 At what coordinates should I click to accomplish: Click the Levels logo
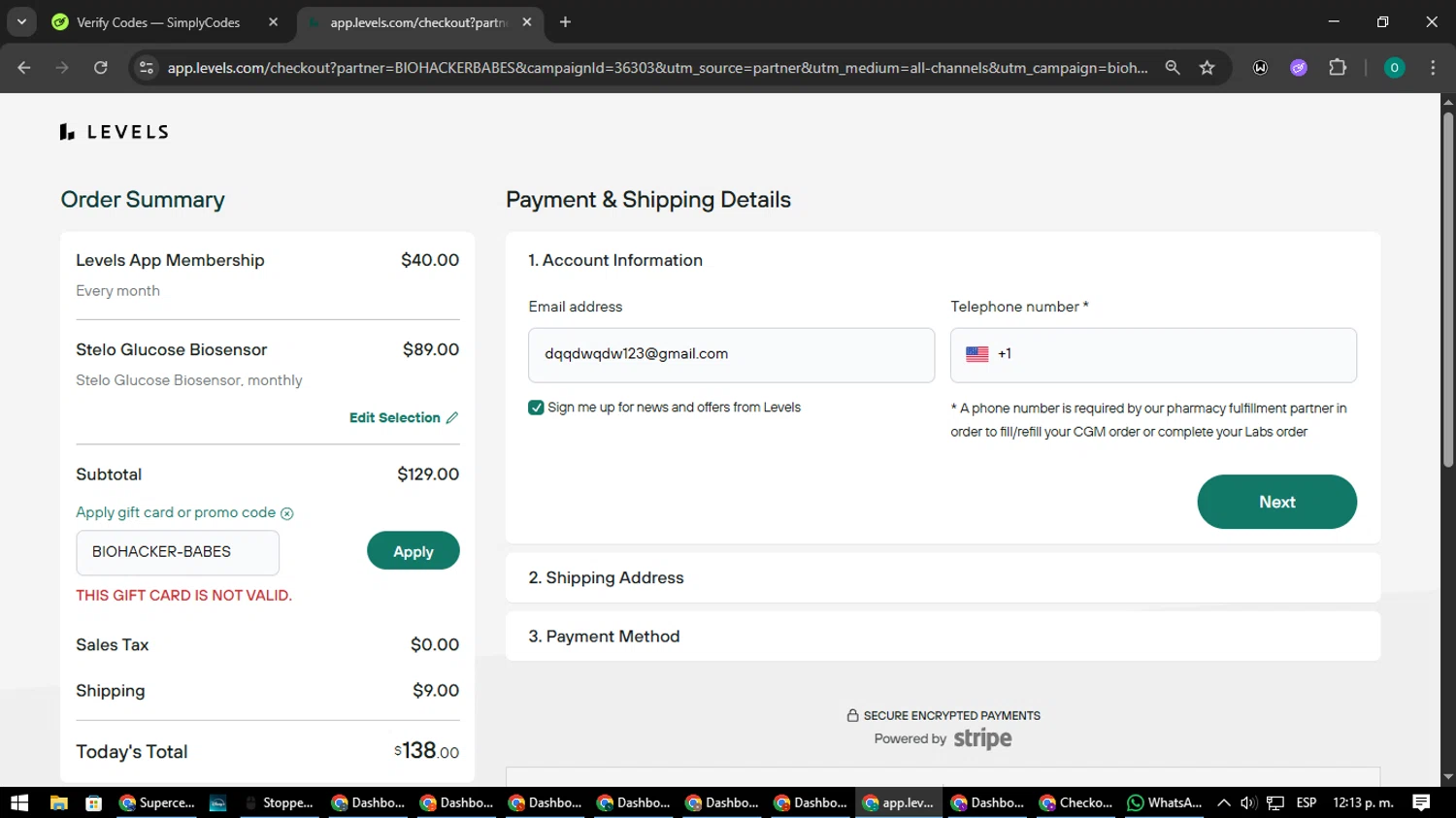point(114,132)
